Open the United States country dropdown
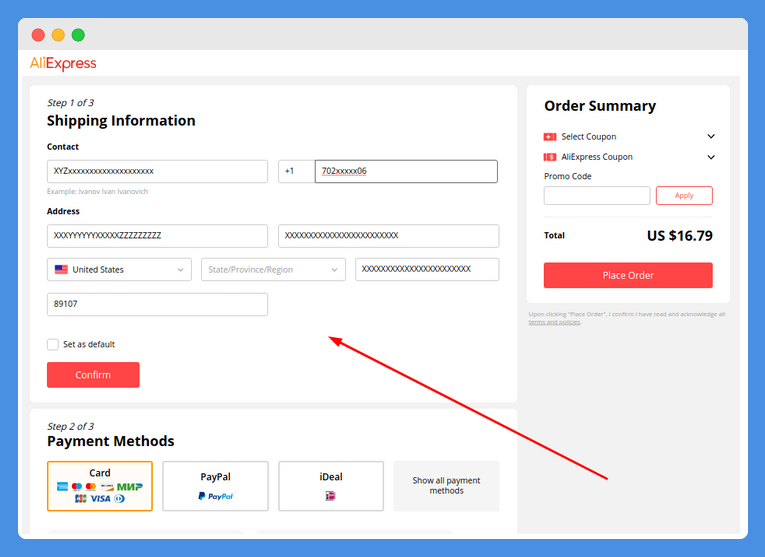Viewport: 765px width, 557px height. tap(119, 270)
